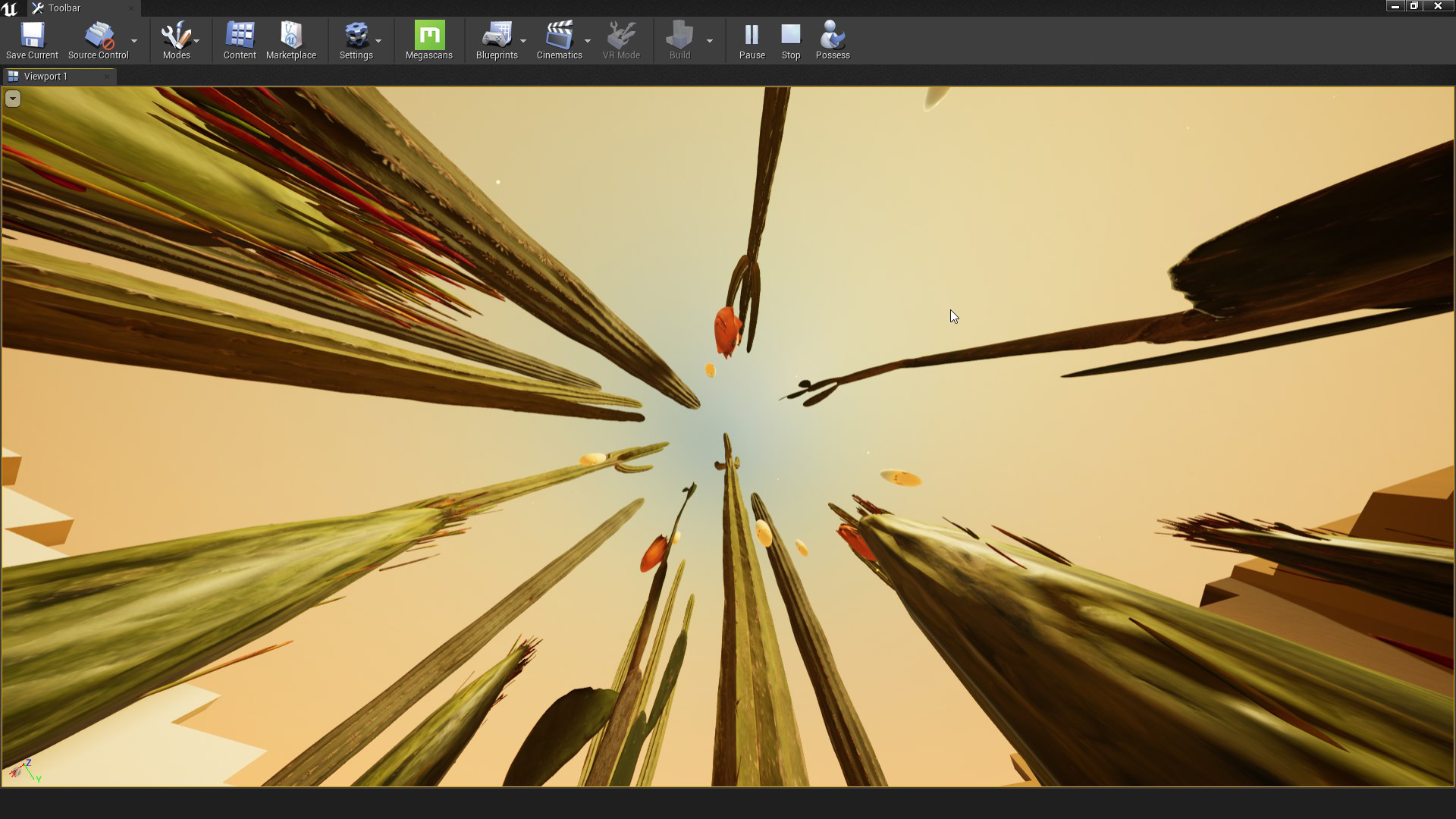Screen dimensions: 1456x819
Task: Open the Modes tools icon
Action: (175, 36)
